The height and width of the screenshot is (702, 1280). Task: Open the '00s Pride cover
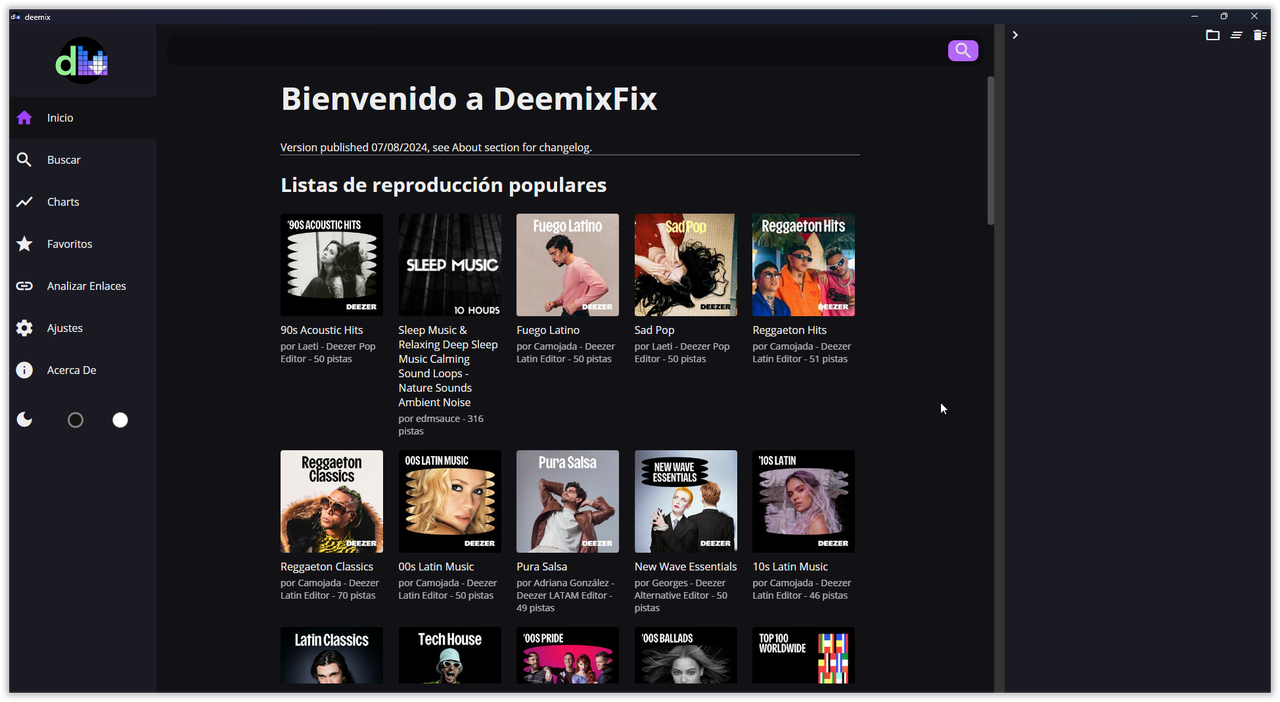coord(568,656)
